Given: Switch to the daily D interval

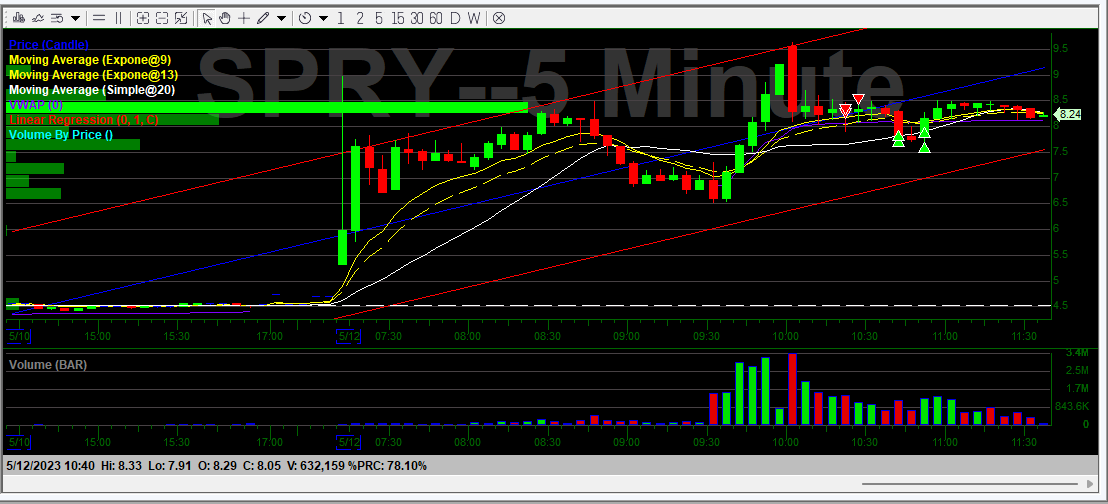Looking at the screenshot, I should 454,18.
